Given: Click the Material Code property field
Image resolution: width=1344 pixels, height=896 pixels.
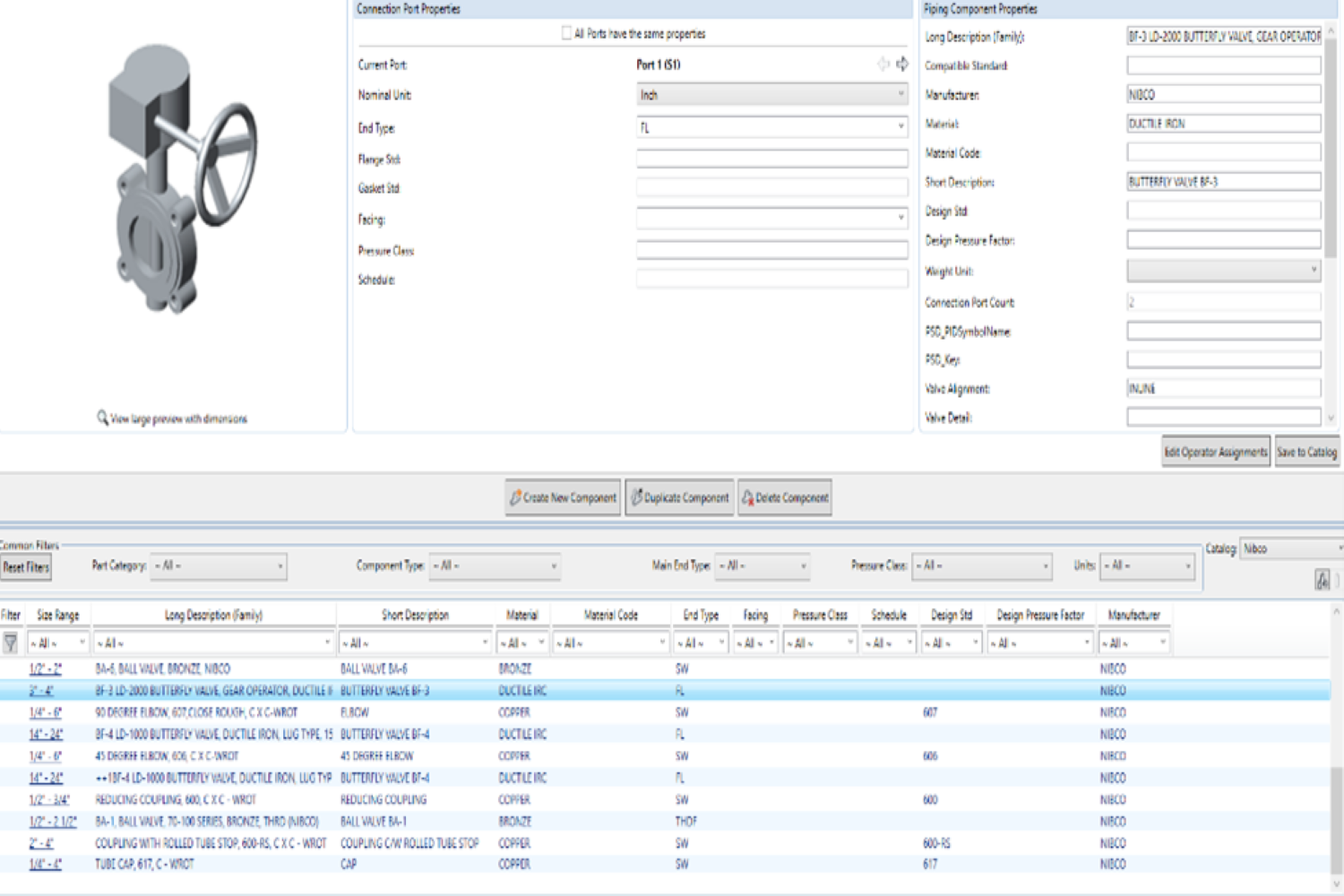Looking at the screenshot, I should 1224,152.
